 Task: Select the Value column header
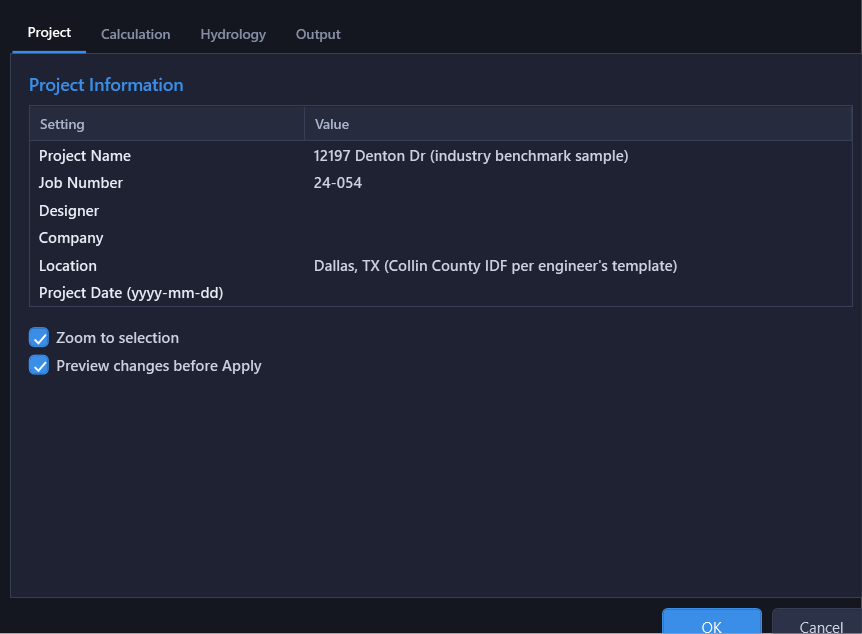tap(578, 124)
